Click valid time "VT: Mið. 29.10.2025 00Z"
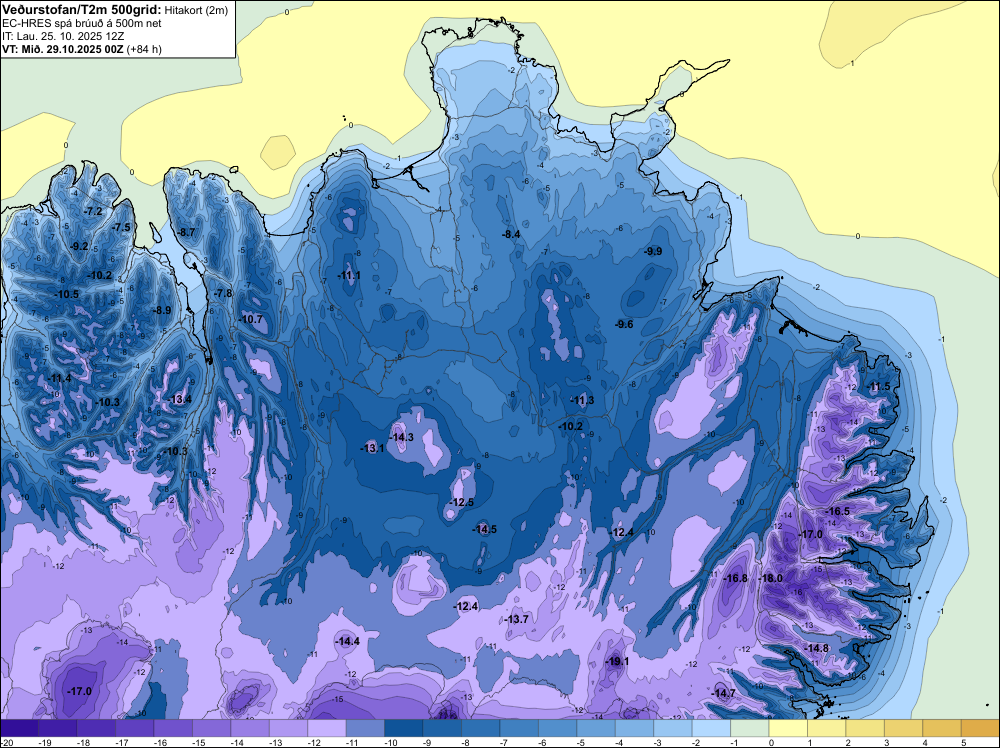This screenshot has width=1000, height=748. pyautogui.click(x=63, y=49)
